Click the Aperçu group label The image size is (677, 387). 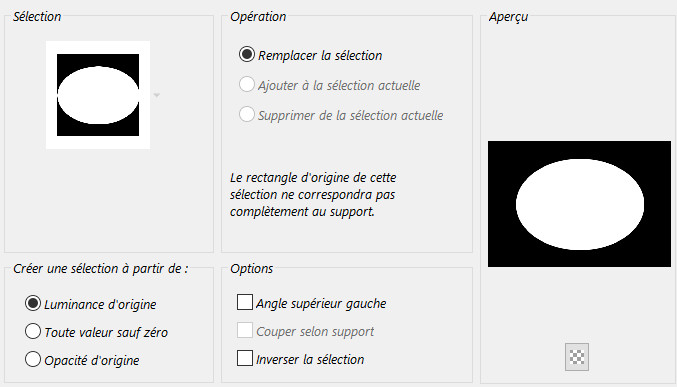pyautogui.click(x=508, y=17)
